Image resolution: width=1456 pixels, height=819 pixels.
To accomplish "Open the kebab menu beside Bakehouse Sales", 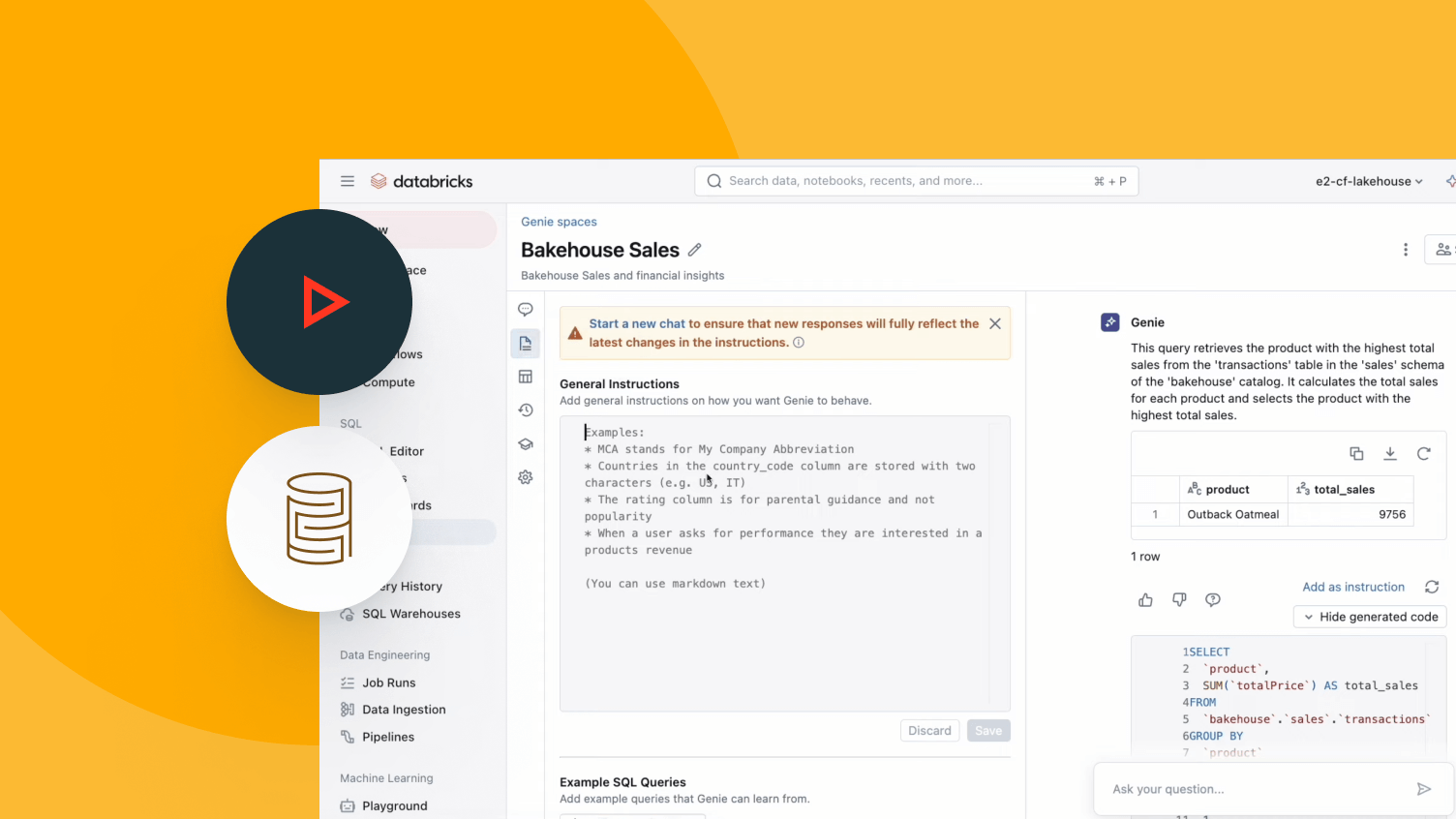I will click(x=1406, y=250).
